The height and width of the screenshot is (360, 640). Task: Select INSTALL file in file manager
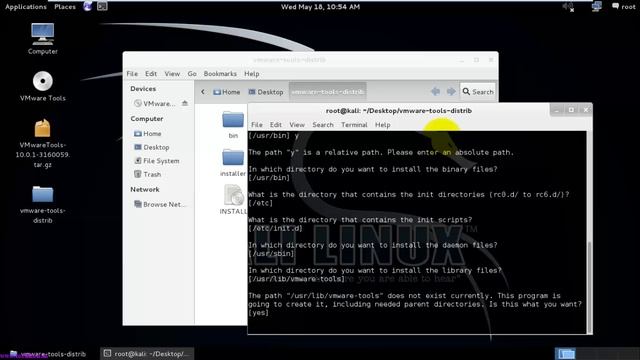click(x=233, y=200)
